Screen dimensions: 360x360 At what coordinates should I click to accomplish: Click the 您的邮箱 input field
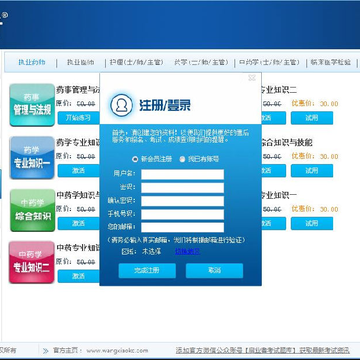(182, 227)
